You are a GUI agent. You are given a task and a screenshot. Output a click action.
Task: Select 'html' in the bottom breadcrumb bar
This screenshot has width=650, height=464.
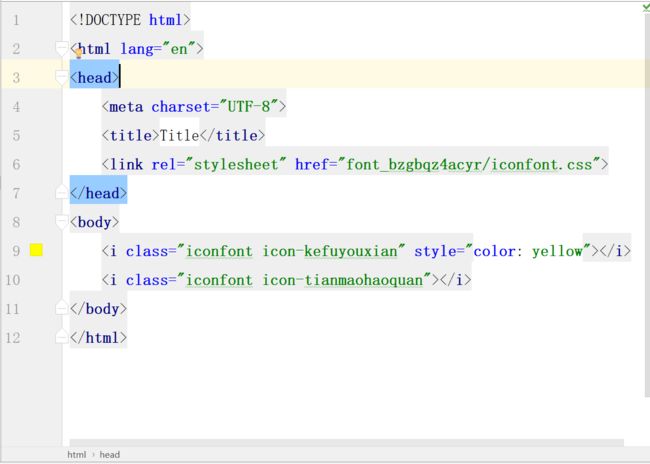(x=77, y=454)
